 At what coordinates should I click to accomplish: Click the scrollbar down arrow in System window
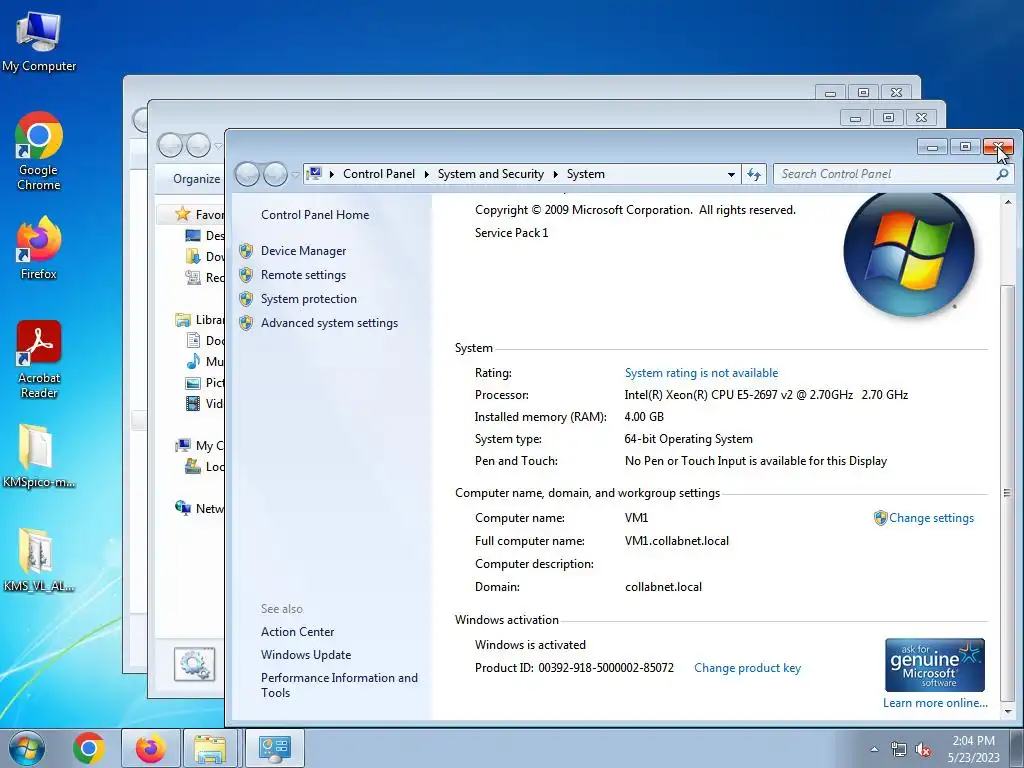click(1008, 711)
